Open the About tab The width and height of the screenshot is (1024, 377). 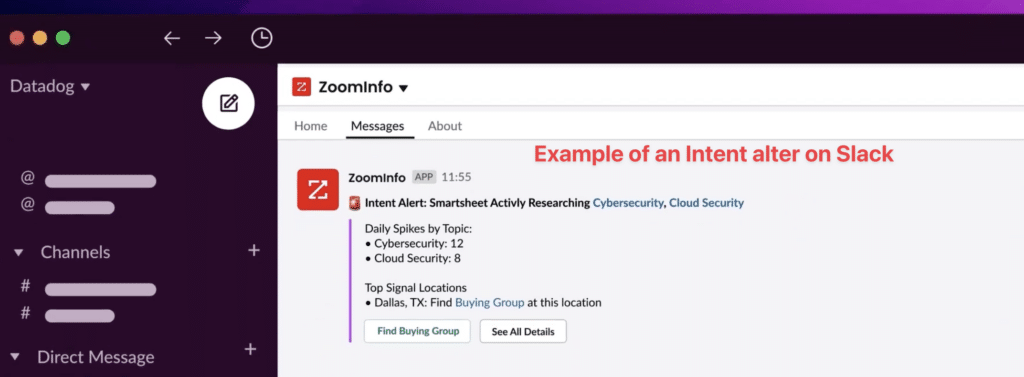point(445,126)
